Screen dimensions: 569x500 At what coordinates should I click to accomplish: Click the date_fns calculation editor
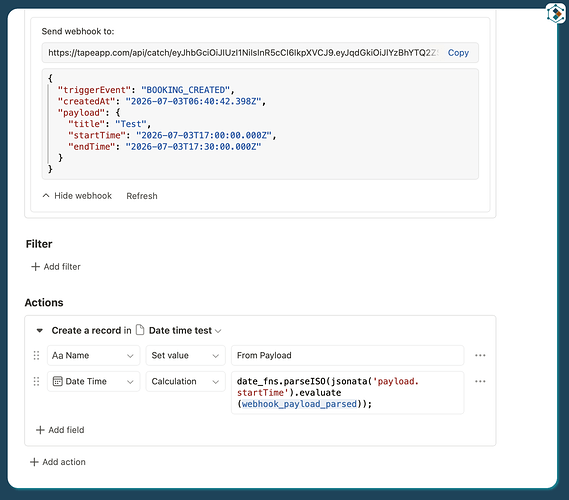pyautogui.click(x=347, y=393)
